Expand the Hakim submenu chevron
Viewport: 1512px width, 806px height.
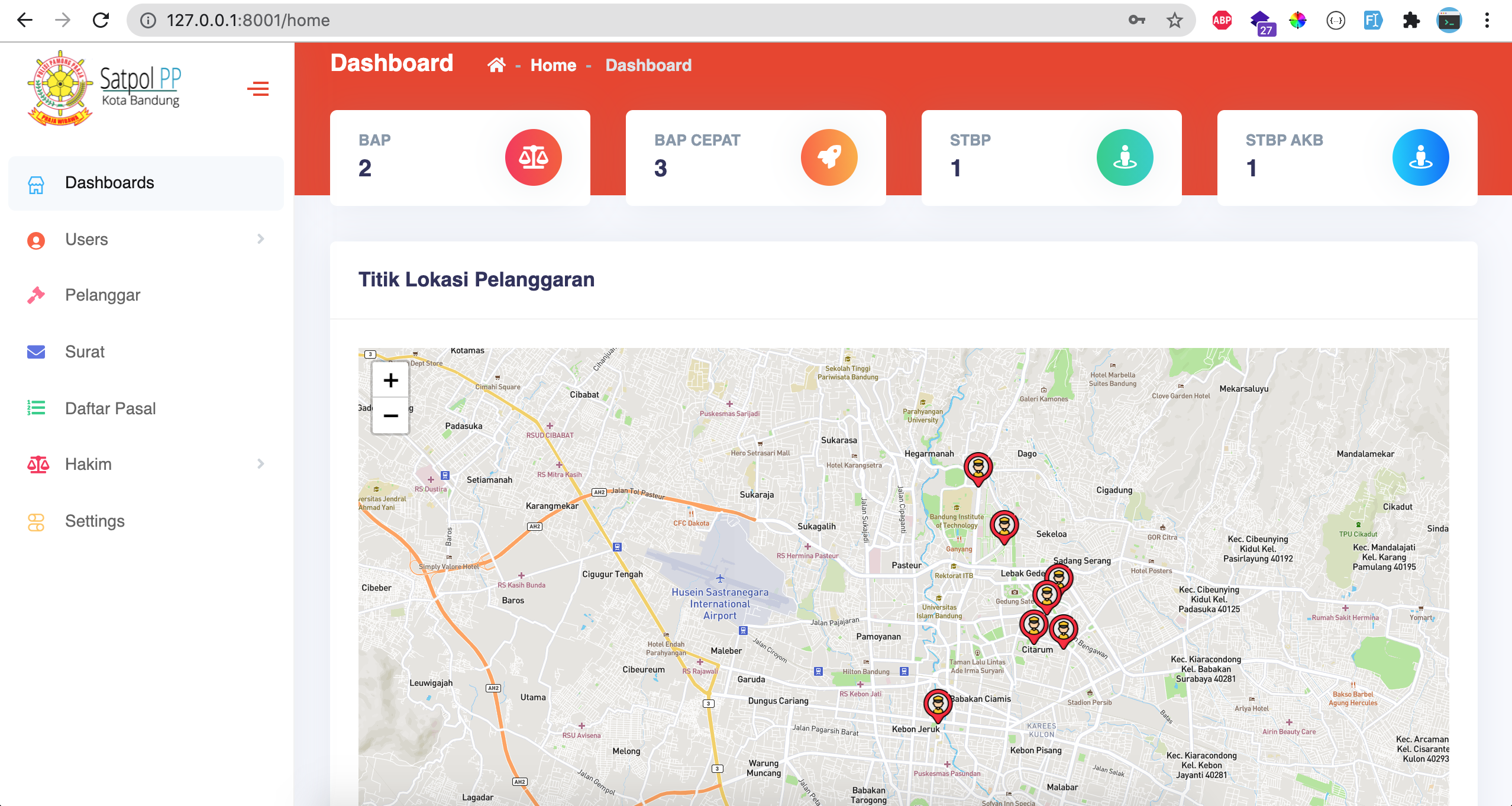(260, 464)
